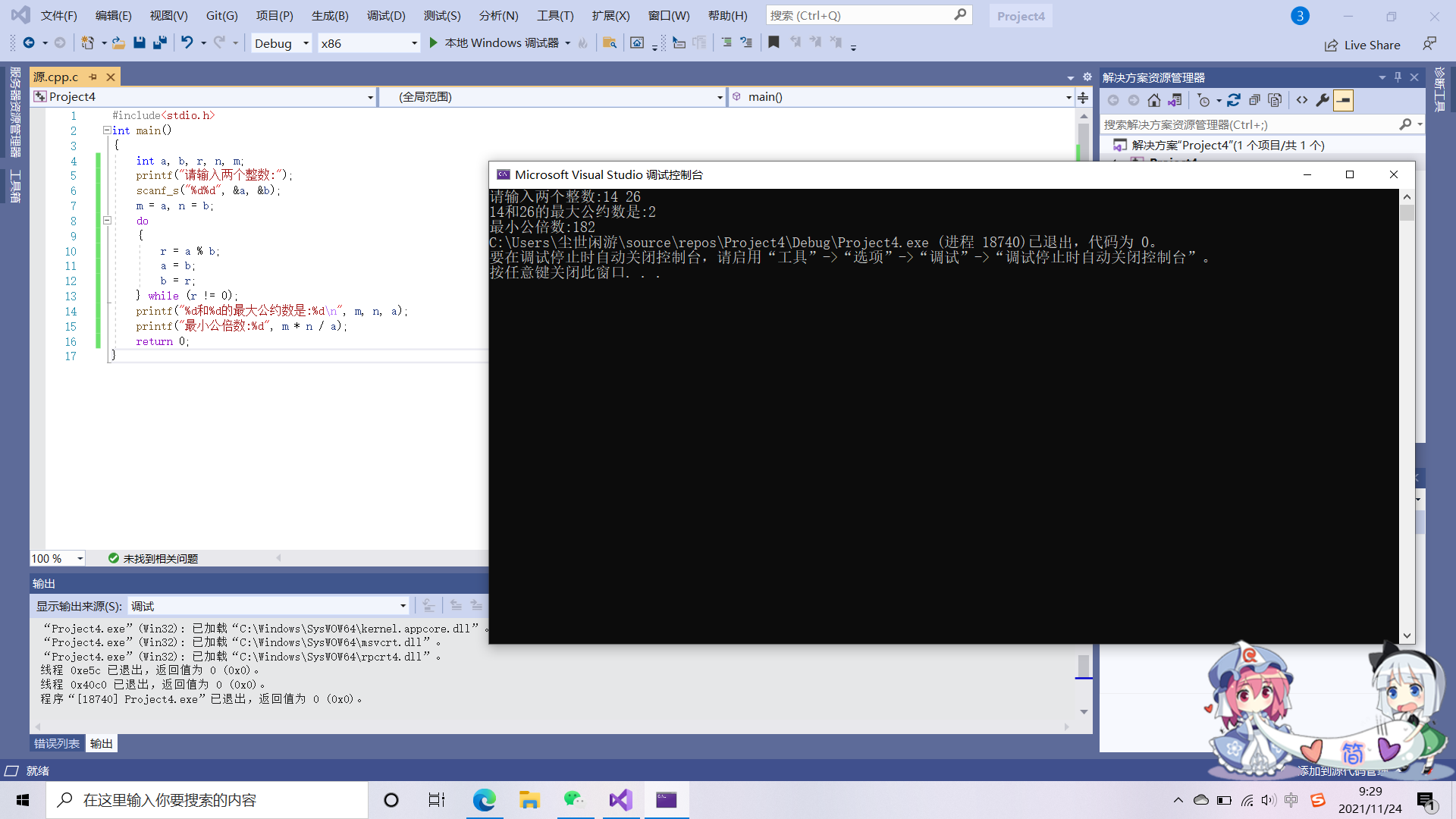The image size is (1456, 819).
Task: Click Collapse All icon in Solution Explorer
Action: pos(1254,100)
